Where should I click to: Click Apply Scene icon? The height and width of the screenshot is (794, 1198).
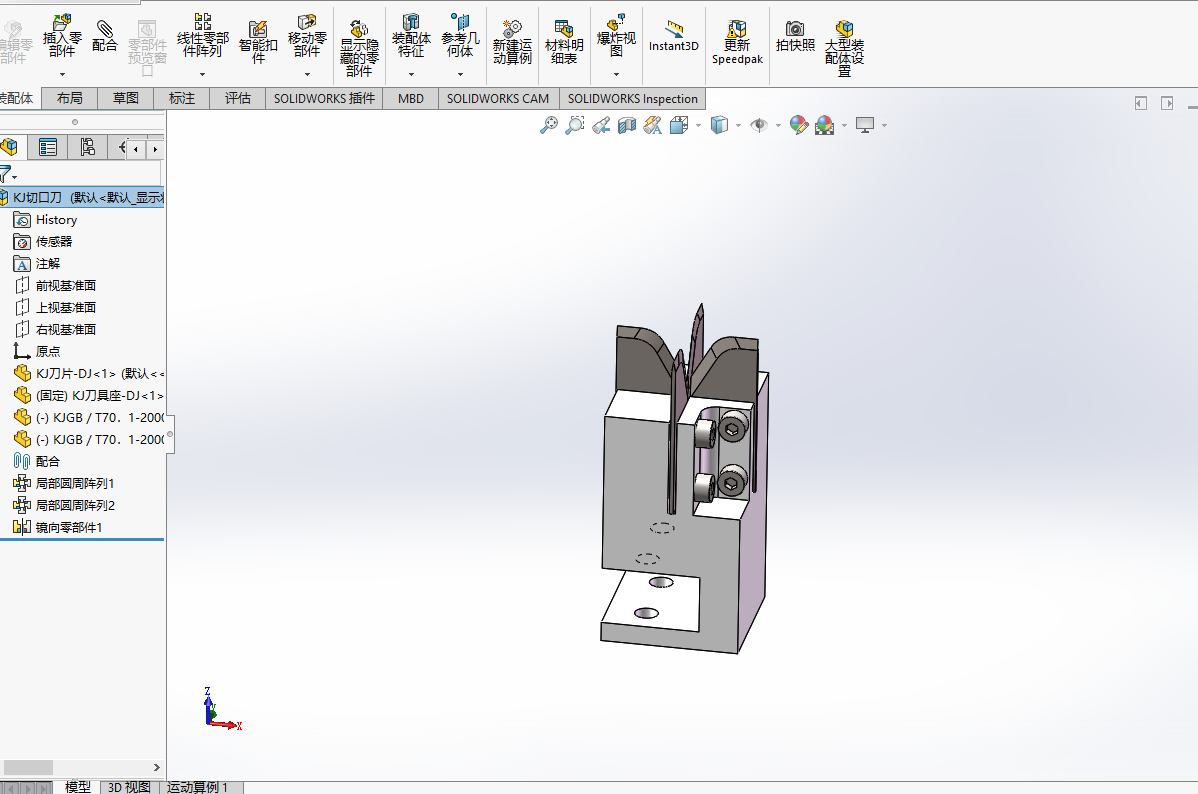tap(824, 125)
